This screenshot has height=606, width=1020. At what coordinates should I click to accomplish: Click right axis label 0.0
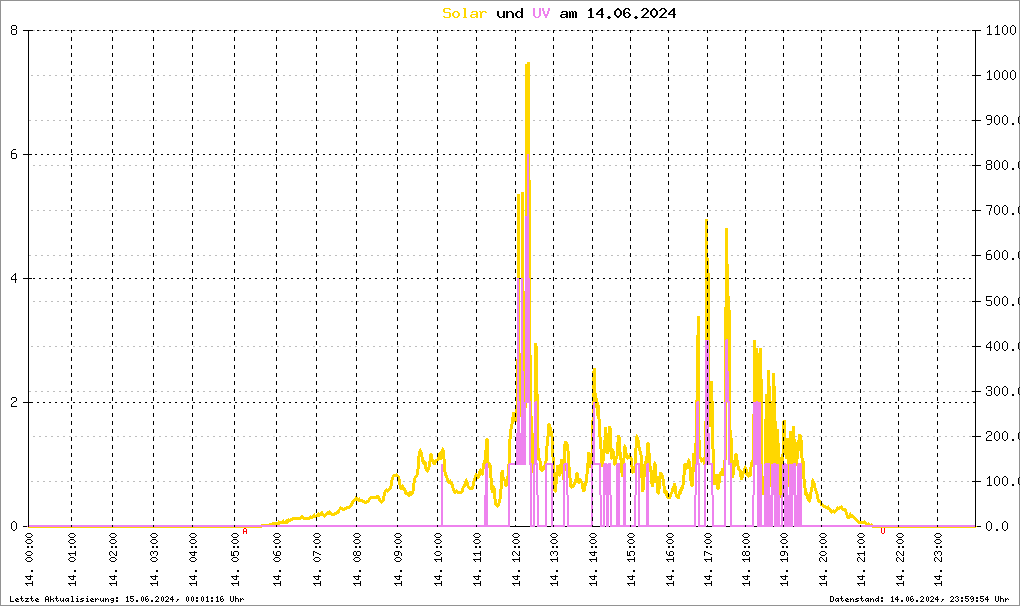pyautogui.click(x=997, y=526)
